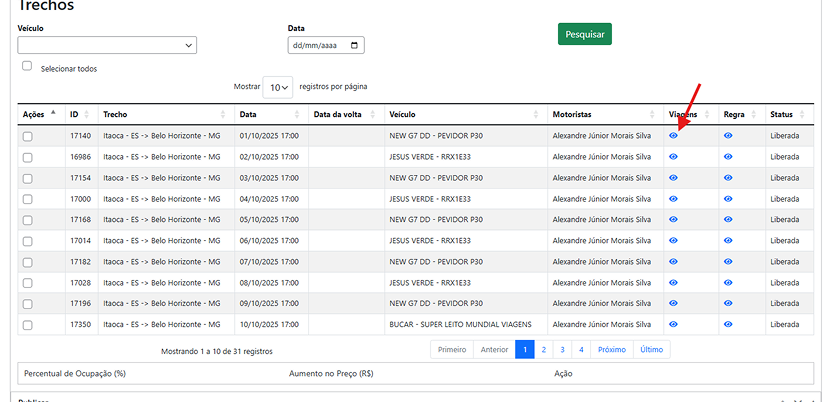Screen dimensions: 834x402
Task: Open Viagens eye icon for trecho 17140
Action: 673,135
